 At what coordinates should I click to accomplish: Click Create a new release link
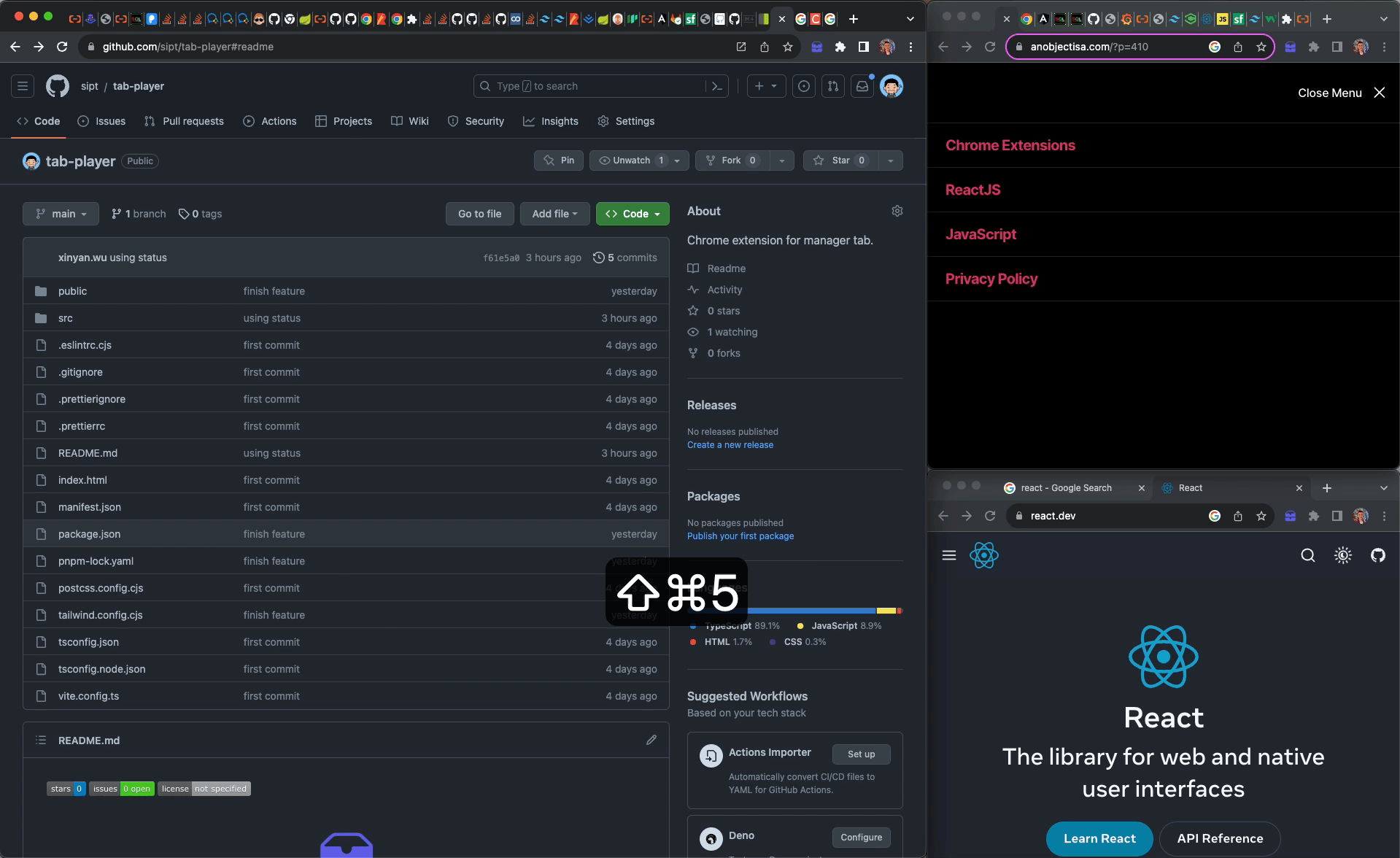click(730, 445)
